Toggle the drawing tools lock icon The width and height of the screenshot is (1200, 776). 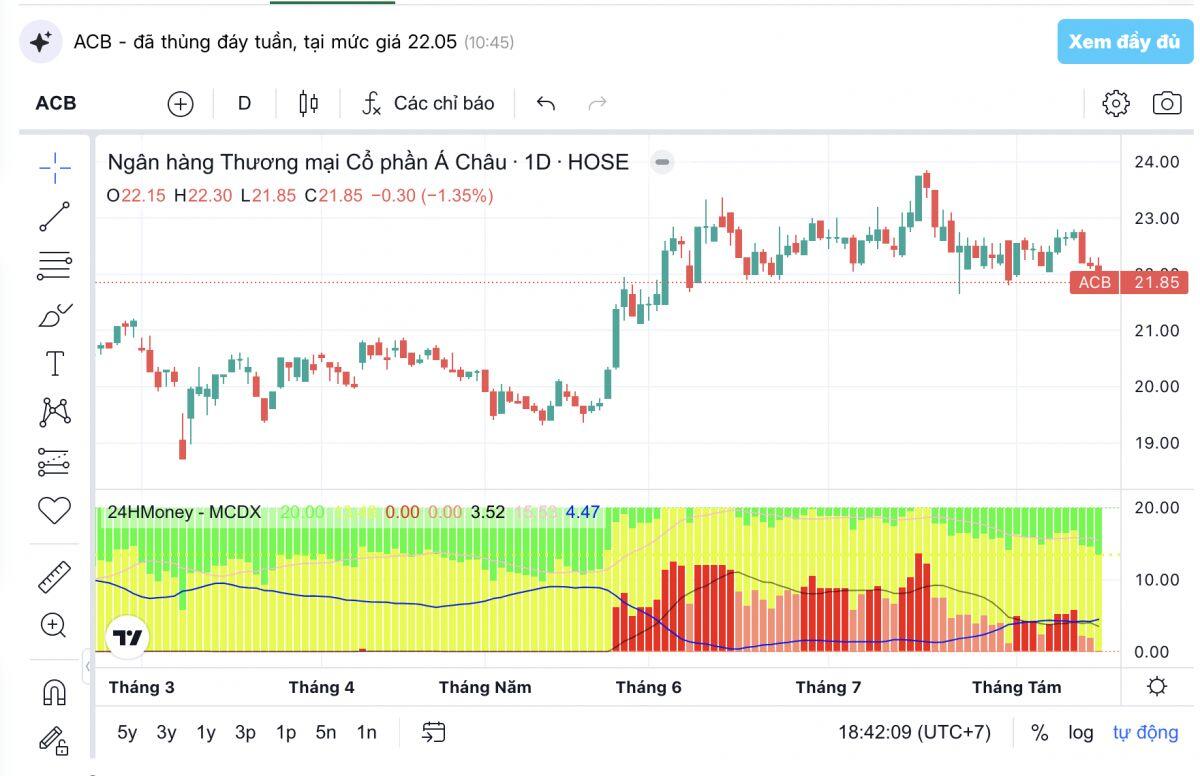[55, 740]
